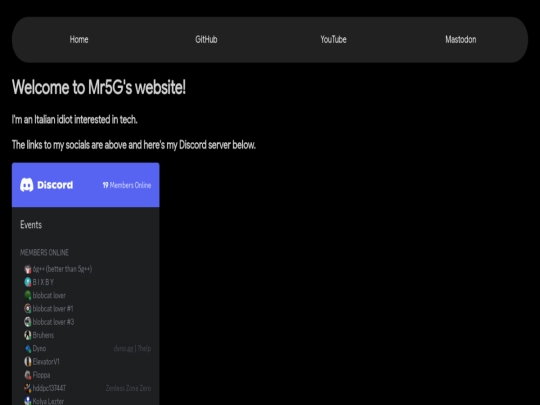Visit the Mastodon navigation link
The image size is (540, 405).
(x=461, y=40)
